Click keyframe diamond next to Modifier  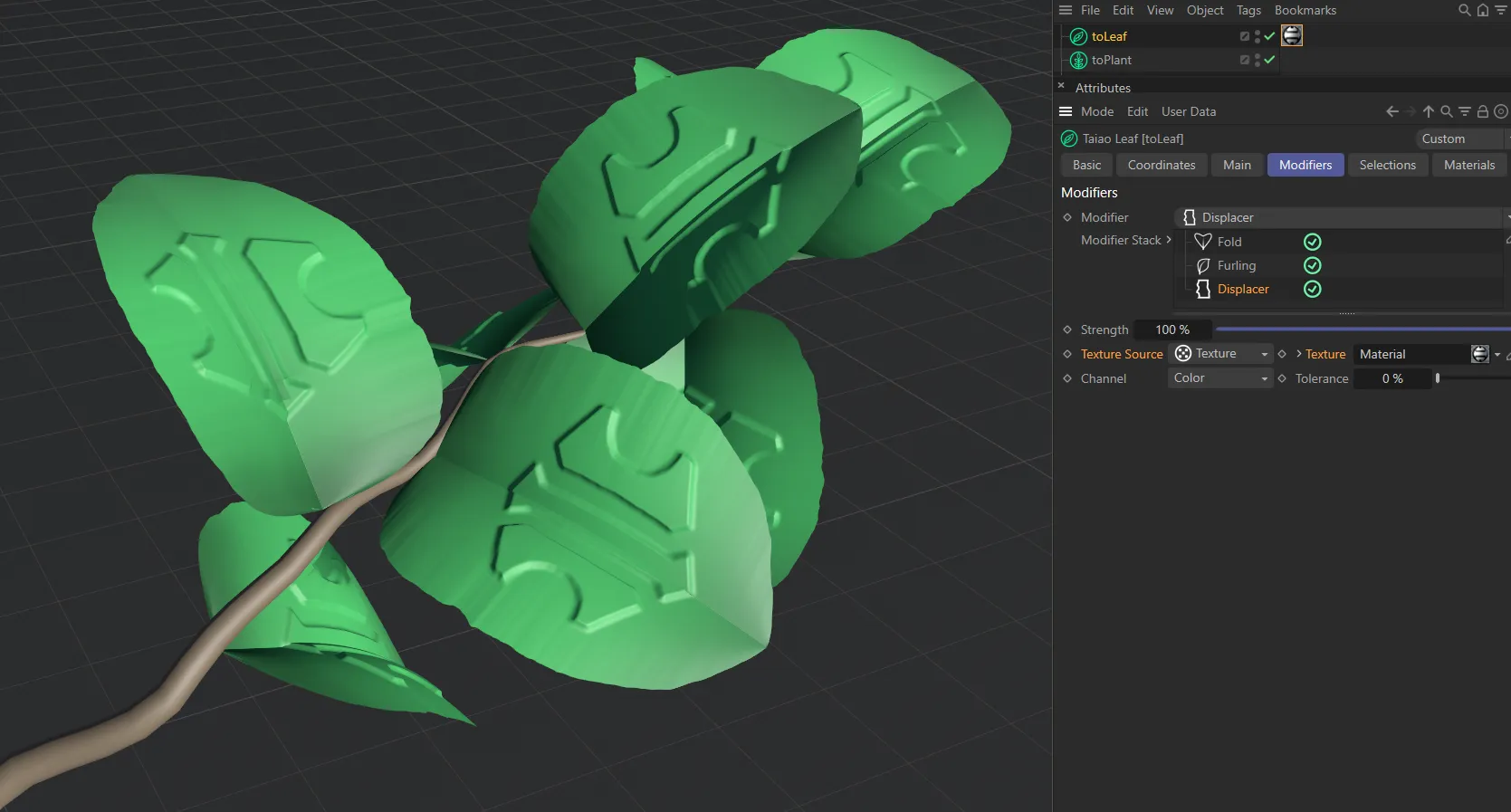1067,217
